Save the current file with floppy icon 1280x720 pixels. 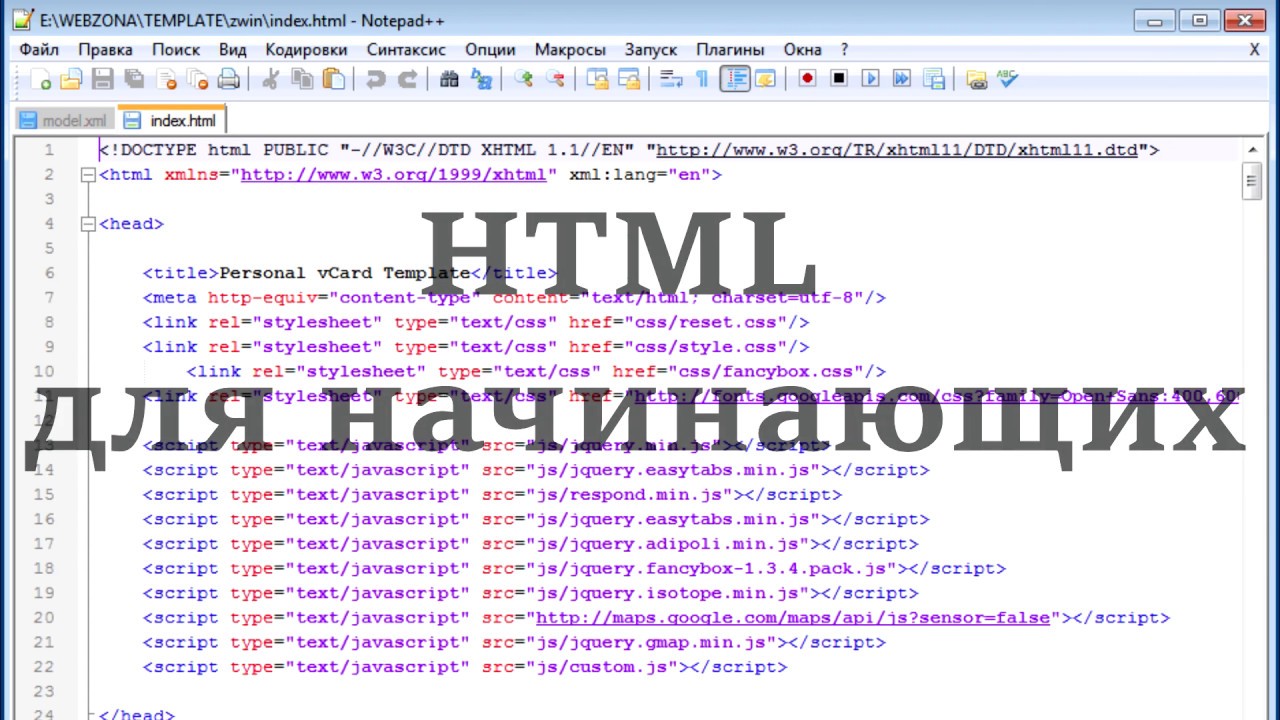(x=102, y=79)
